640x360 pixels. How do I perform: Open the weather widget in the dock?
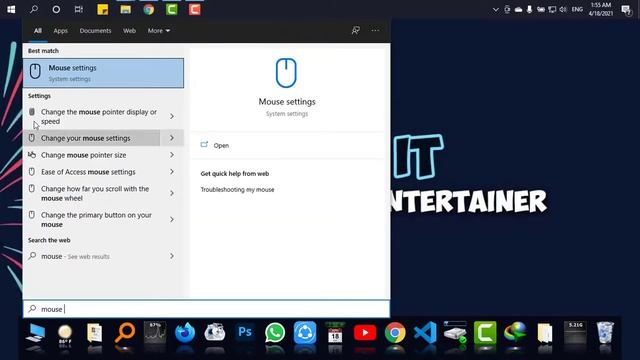(x=65, y=333)
